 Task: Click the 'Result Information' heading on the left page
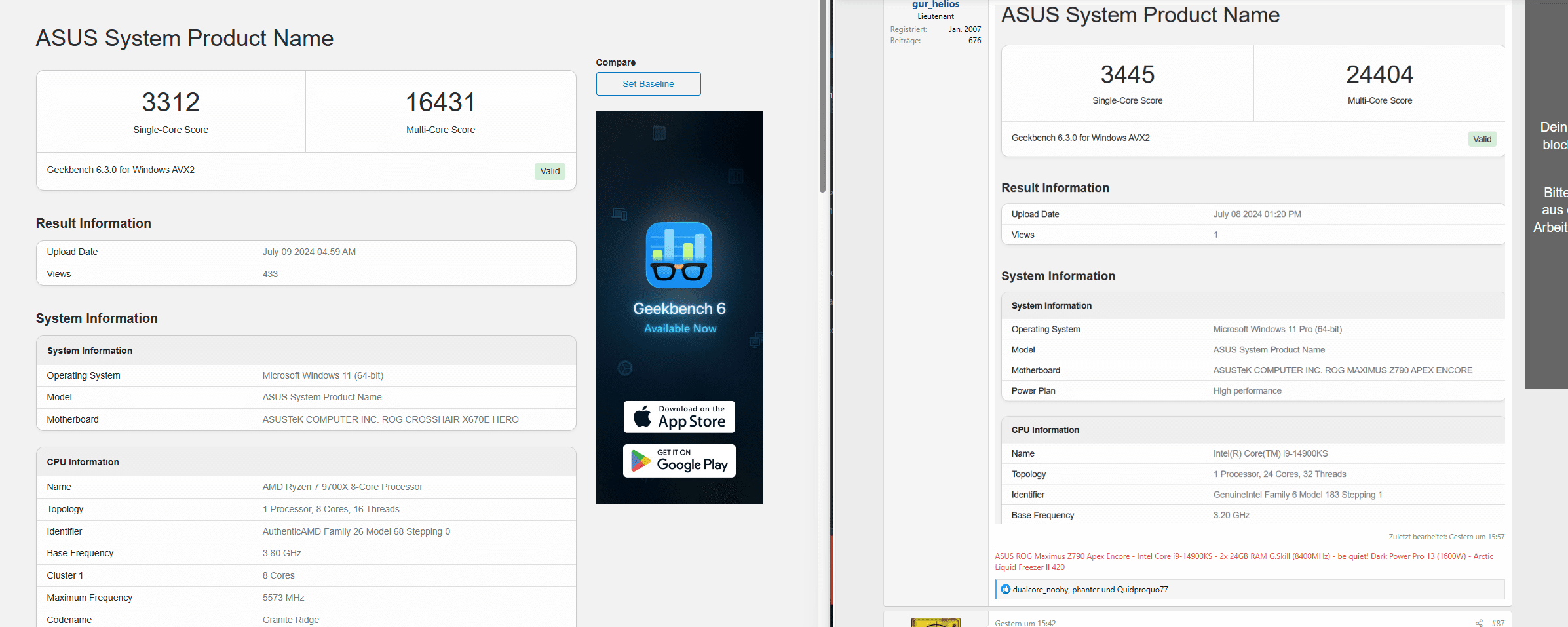(x=93, y=223)
